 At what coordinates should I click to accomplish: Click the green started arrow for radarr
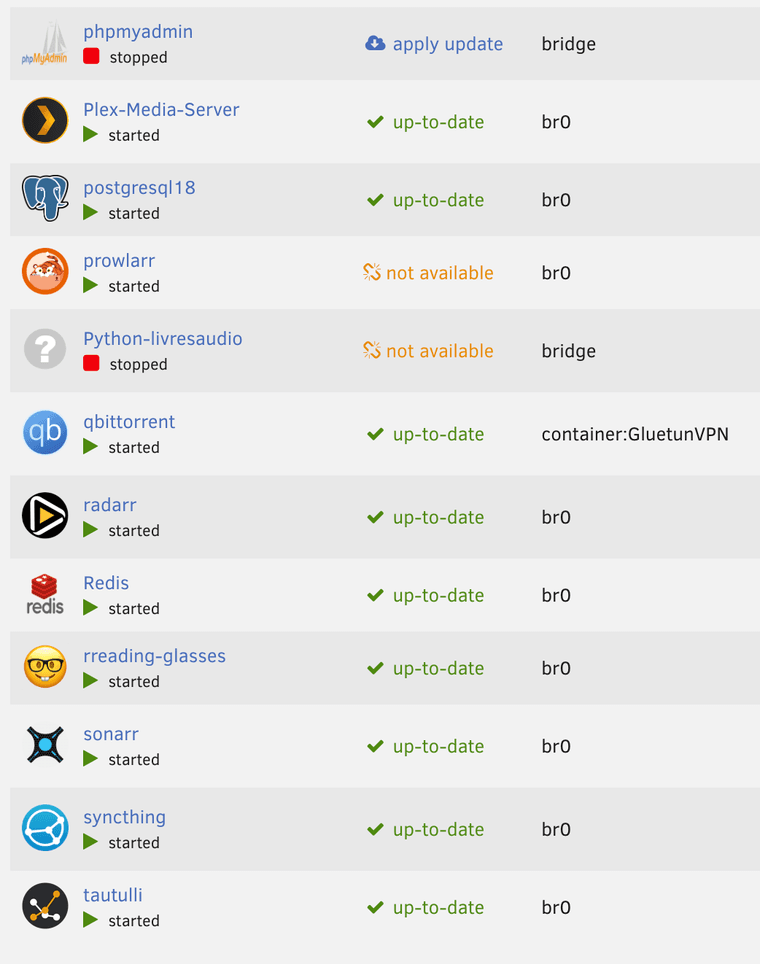(91, 530)
